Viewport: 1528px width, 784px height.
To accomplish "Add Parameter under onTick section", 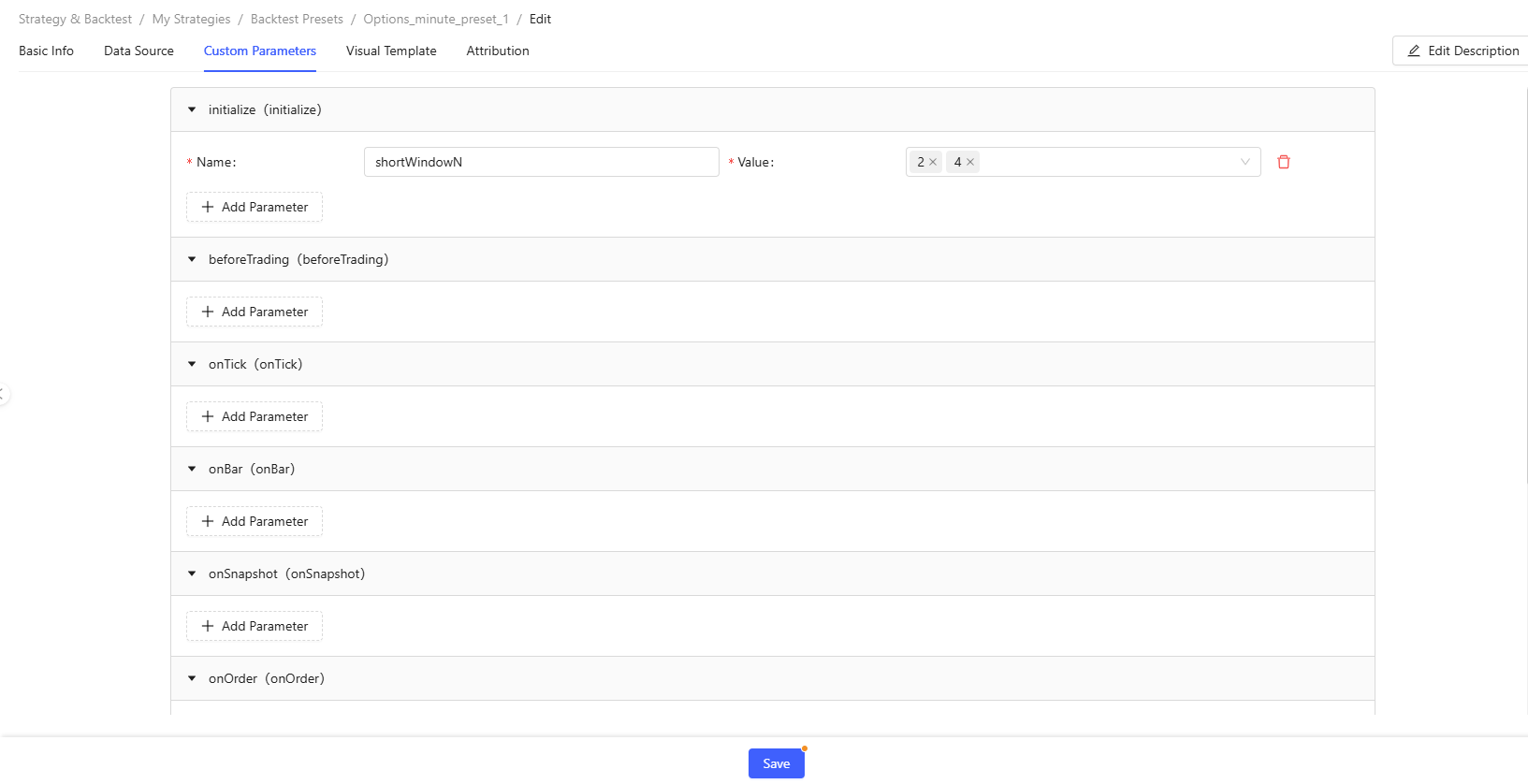I will point(255,417).
